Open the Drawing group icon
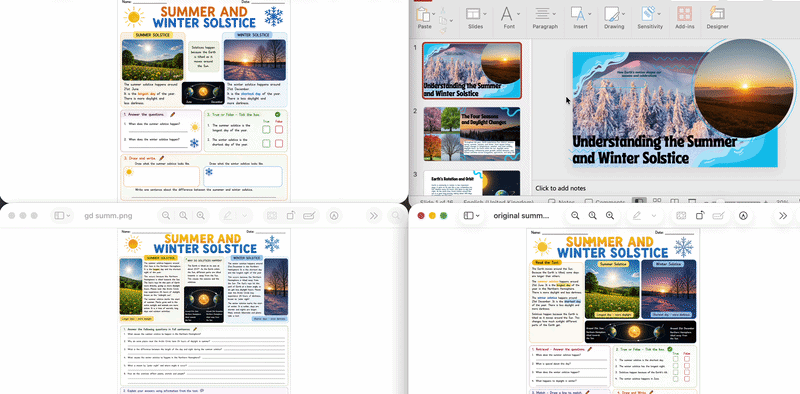Image resolution: width=800 pixels, height=394 pixels. coord(611,14)
